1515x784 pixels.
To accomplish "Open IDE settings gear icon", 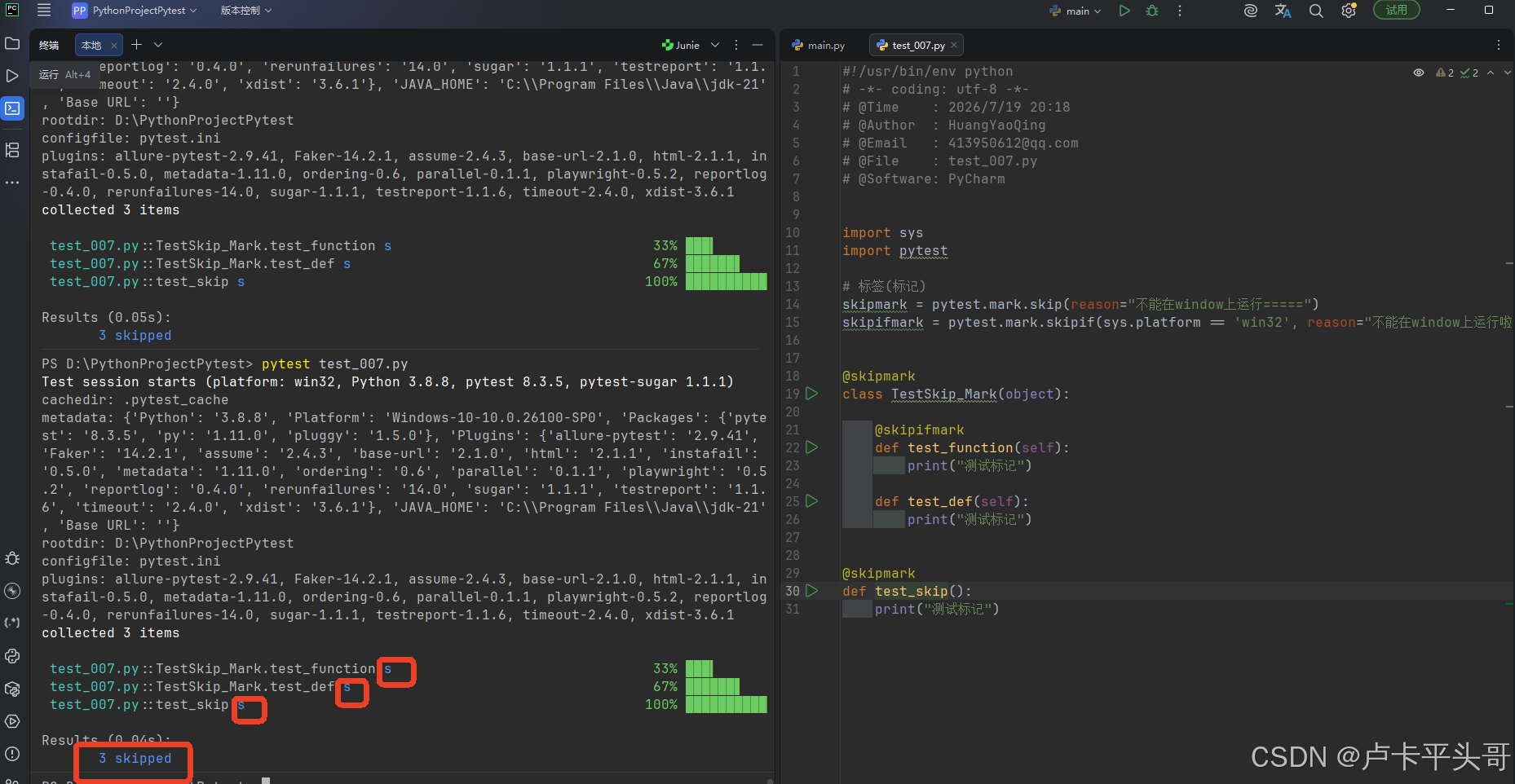I will pyautogui.click(x=1349, y=11).
